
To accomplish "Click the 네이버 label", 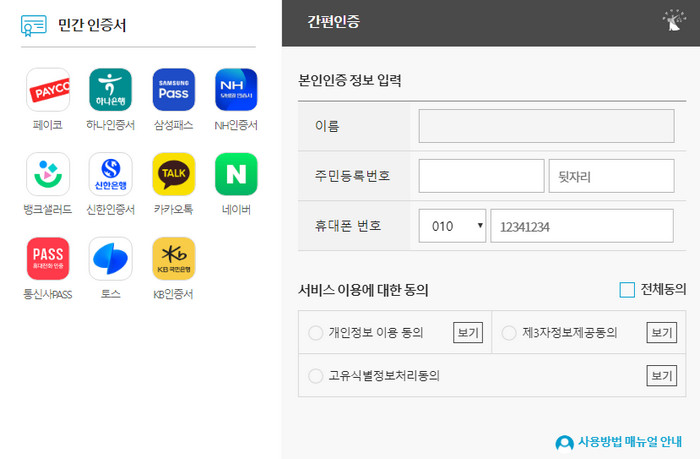I will click(236, 209).
